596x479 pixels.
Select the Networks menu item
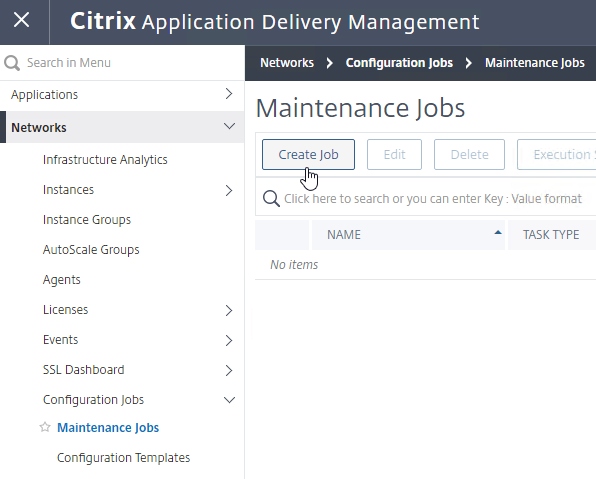coord(39,127)
